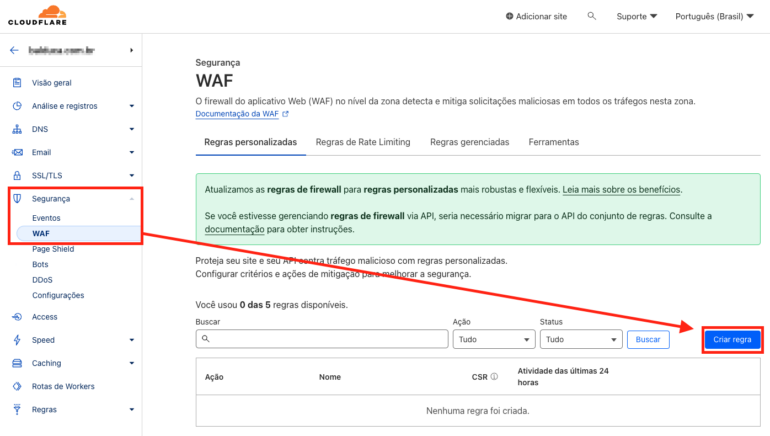Open the Suporte dropdown menu

pyautogui.click(x=636, y=16)
